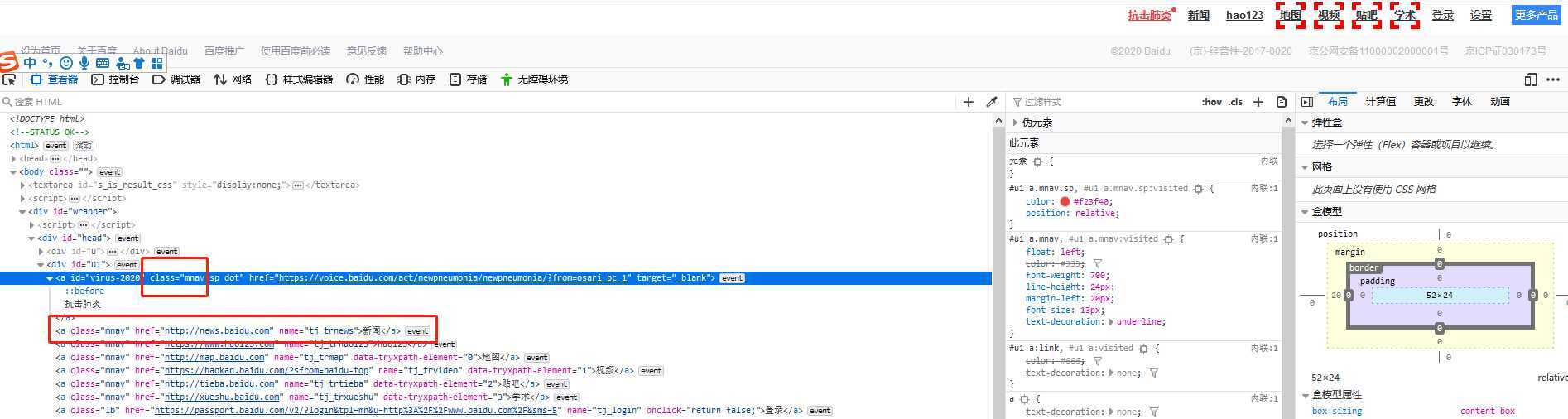Click the Sogou IME S logo

(8, 61)
